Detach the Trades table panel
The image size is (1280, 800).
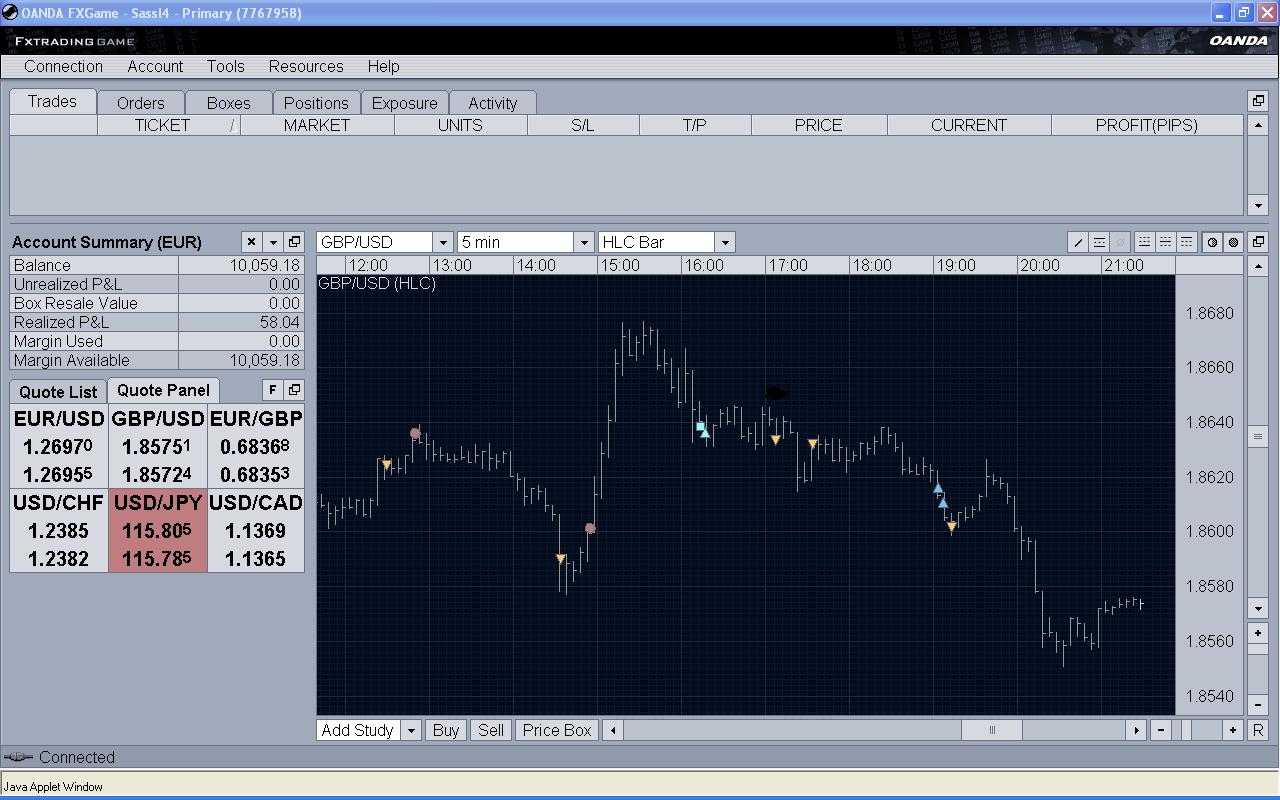(1259, 101)
